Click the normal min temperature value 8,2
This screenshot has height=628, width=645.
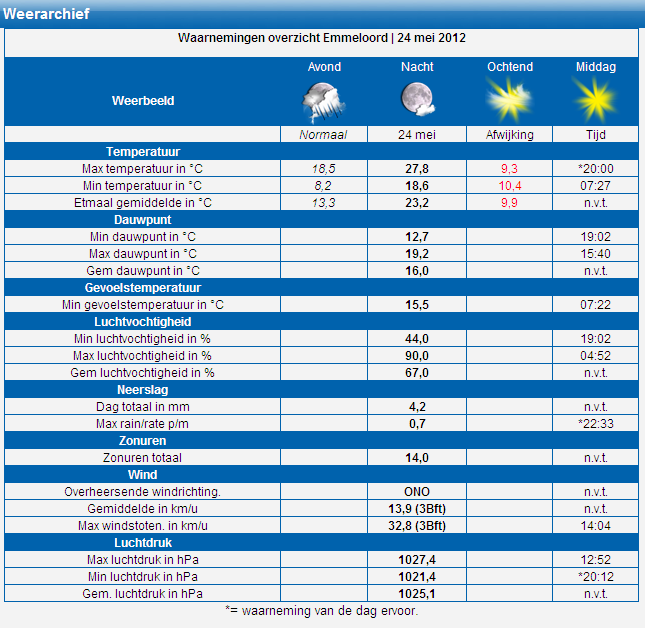click(x=323, y=186)
